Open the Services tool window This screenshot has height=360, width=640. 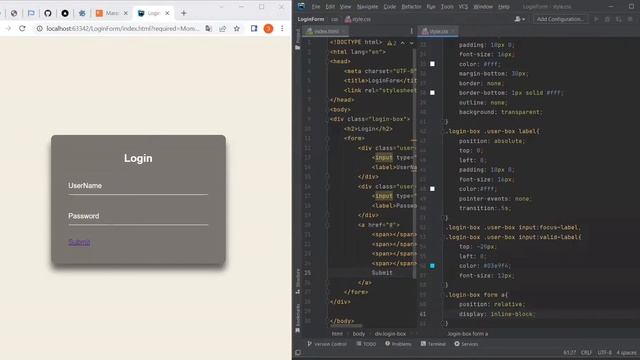click(x=466, y=344)
